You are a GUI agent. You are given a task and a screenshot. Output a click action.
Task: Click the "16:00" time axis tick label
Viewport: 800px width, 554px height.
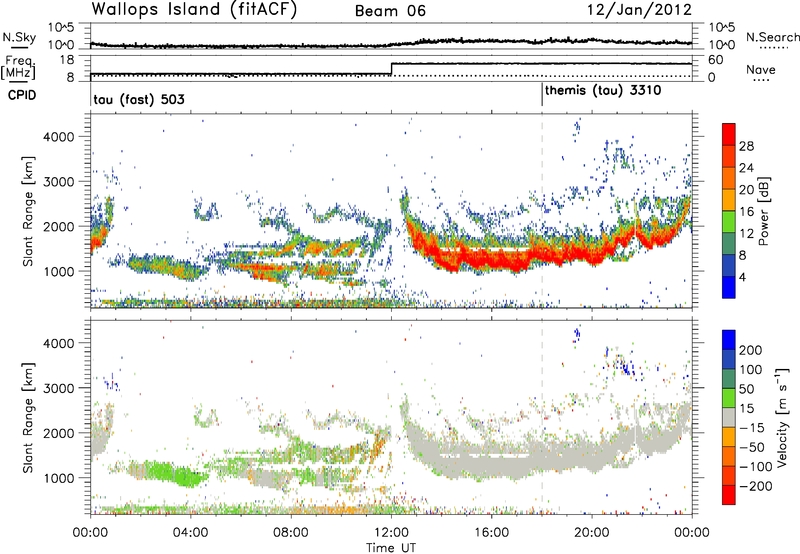tap(491, 533)
